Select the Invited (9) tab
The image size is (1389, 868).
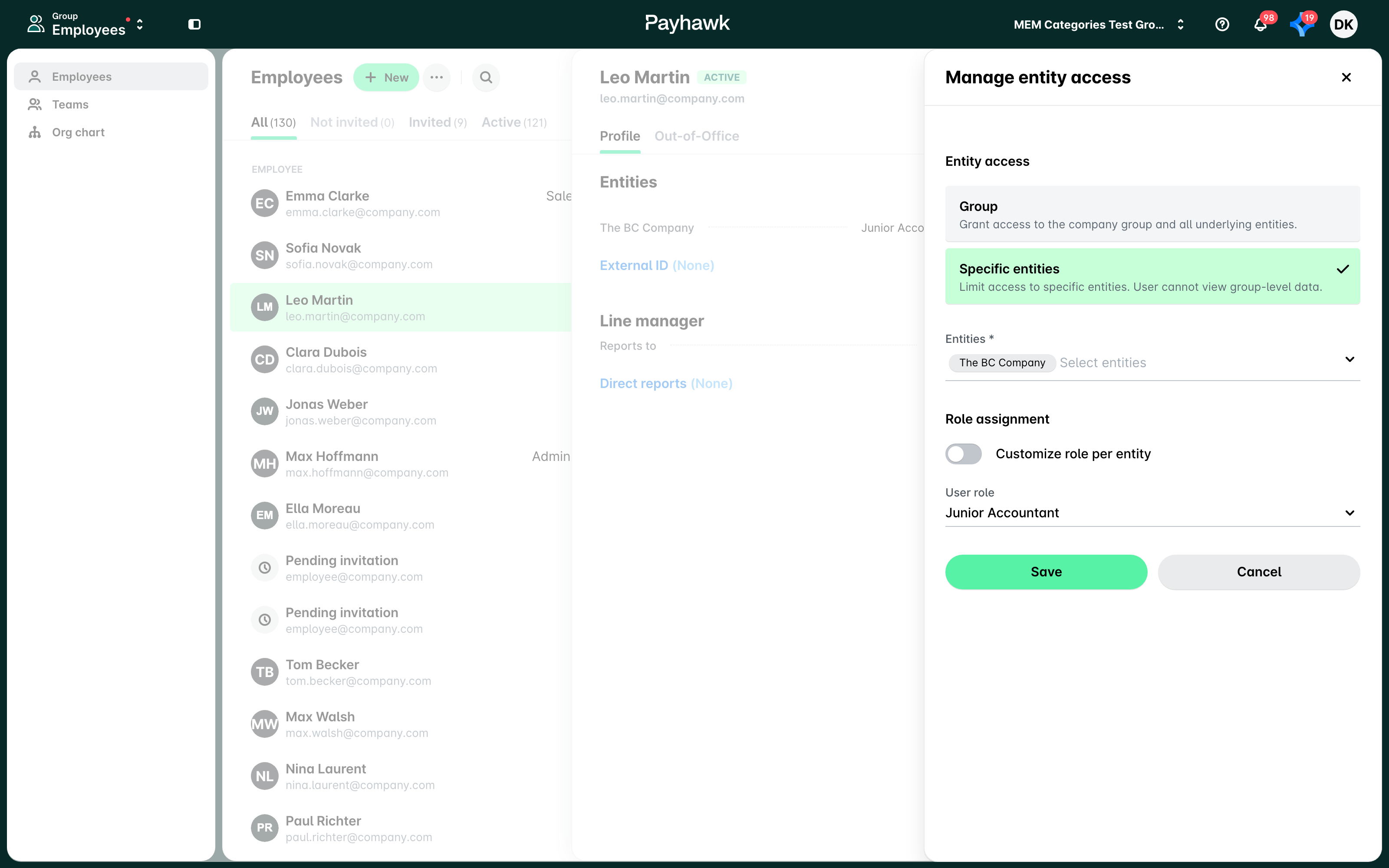click(x=438, y=122)
